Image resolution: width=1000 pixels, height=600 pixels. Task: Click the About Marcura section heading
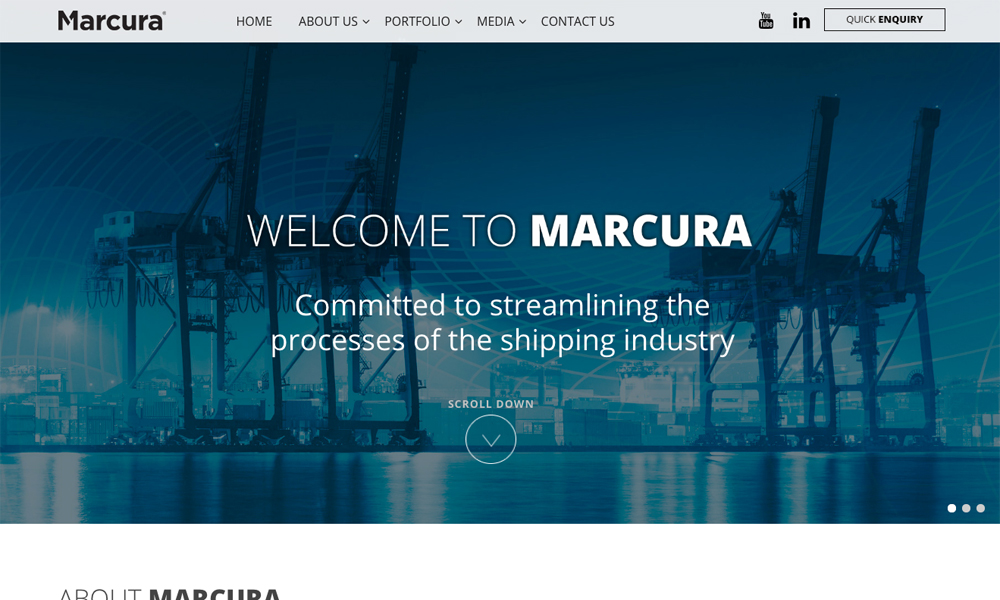tap(170, 594)
